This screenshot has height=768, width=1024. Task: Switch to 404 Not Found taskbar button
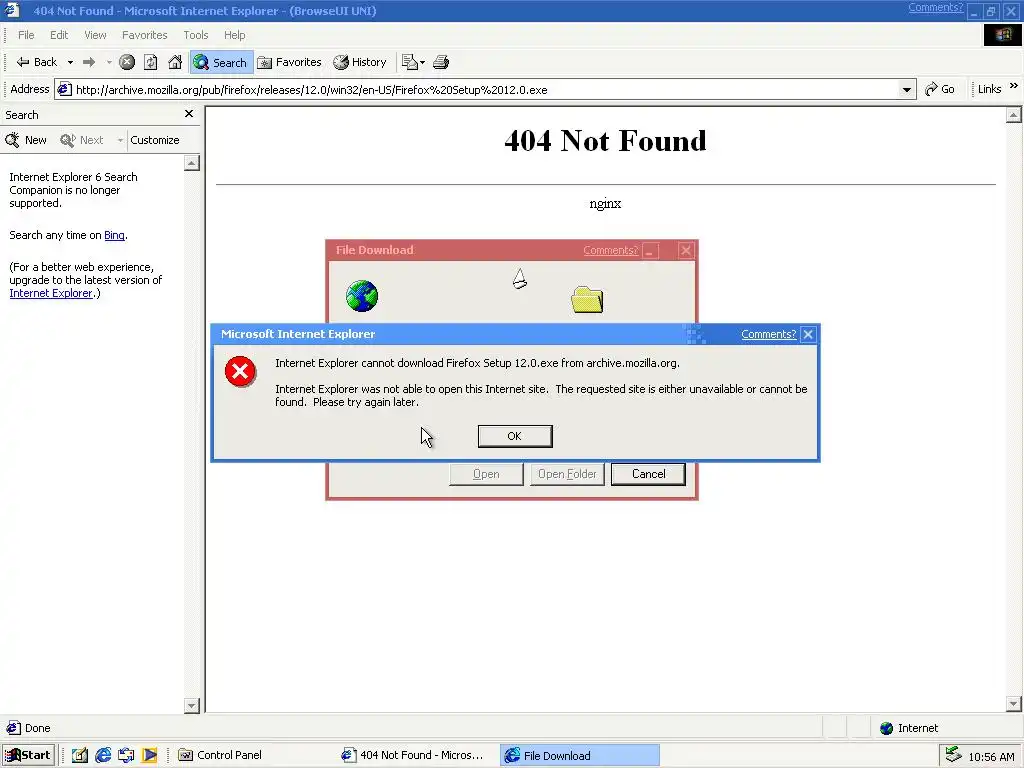tap(416, 755)
